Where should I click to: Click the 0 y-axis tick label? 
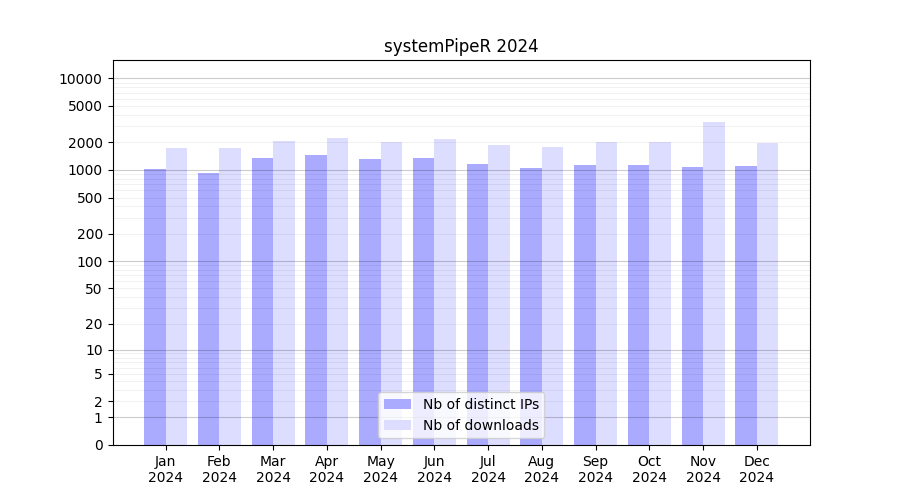coord(98,445)
